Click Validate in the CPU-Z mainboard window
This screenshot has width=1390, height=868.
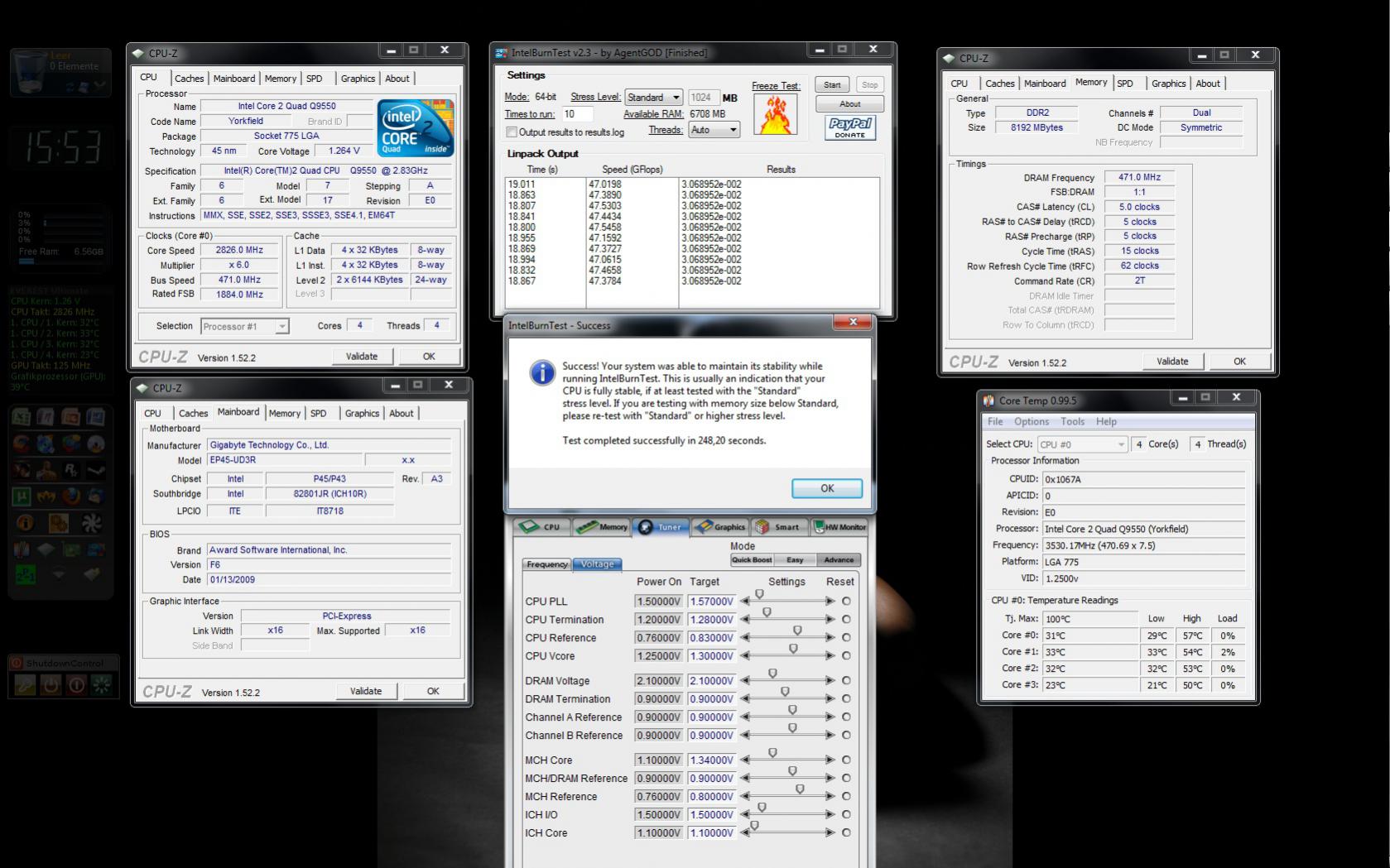click(x=366, y=691)
